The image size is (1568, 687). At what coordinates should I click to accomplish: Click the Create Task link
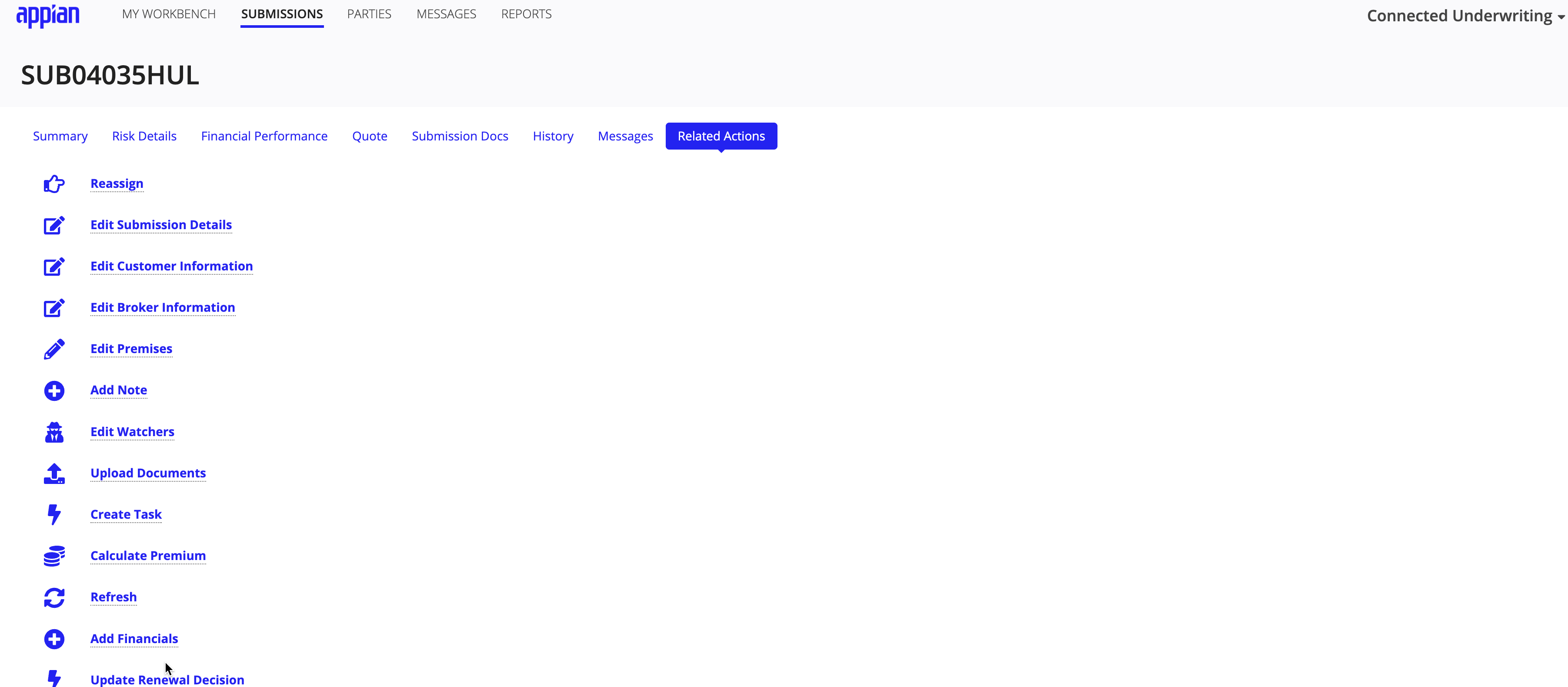click(126, 515)
